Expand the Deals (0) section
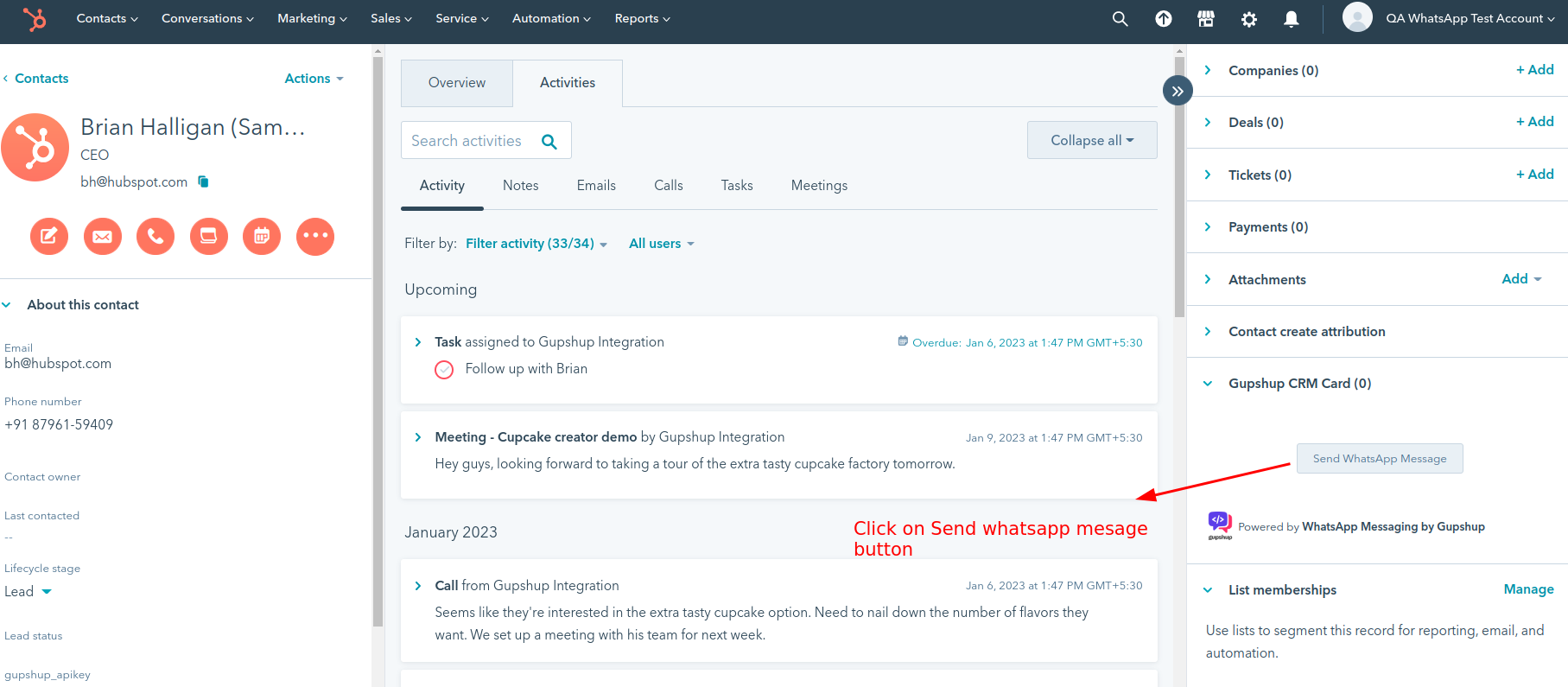 1208,123
